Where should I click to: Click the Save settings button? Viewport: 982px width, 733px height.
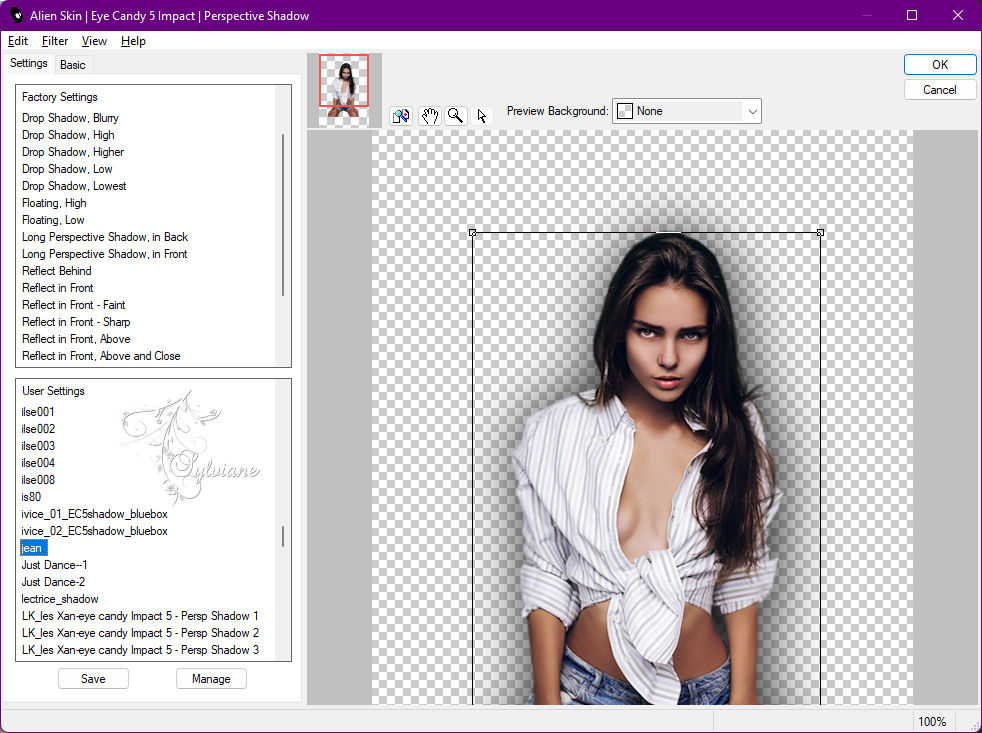click(93, 678)
